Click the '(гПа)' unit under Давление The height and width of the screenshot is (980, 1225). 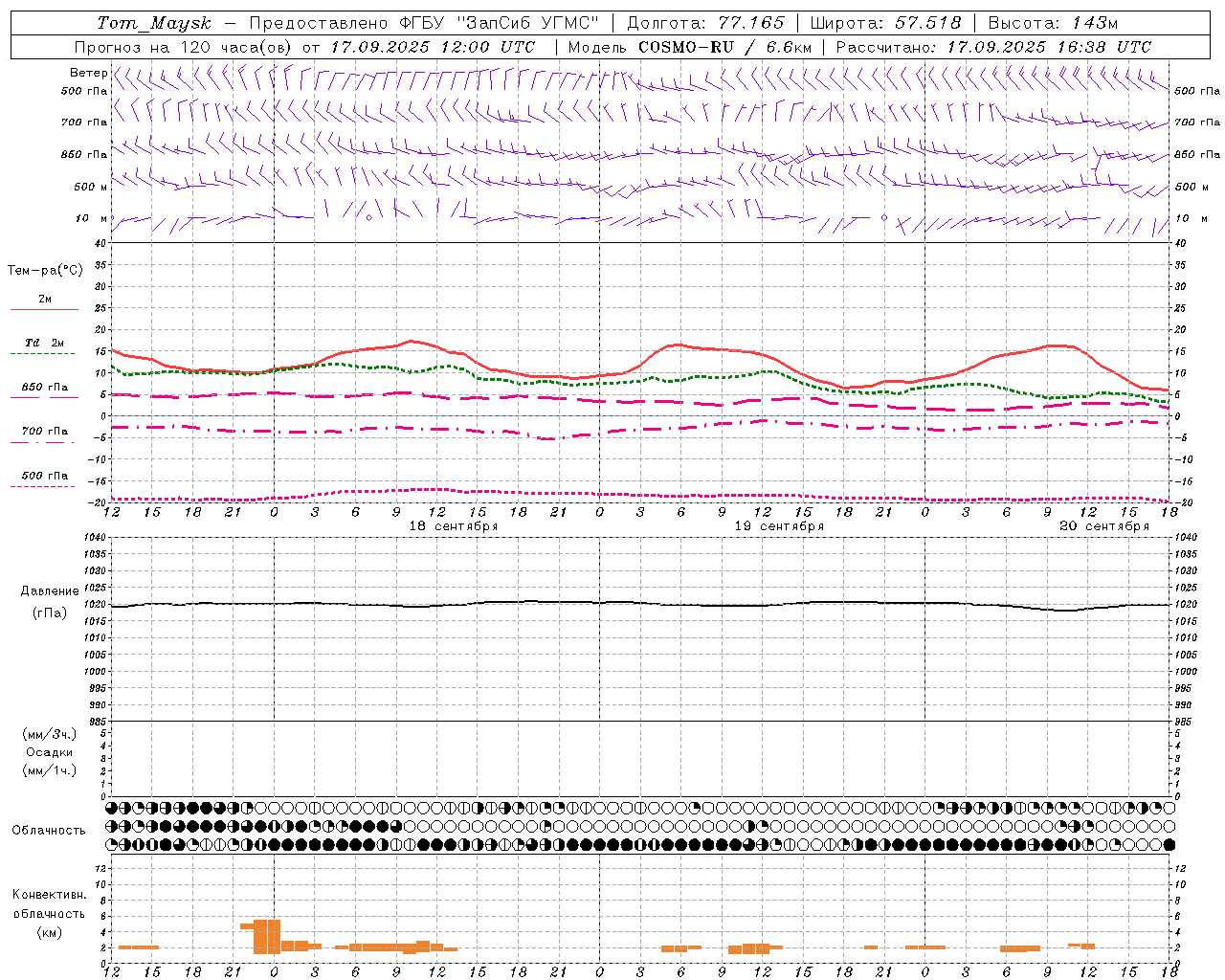[x=49, y=613]
